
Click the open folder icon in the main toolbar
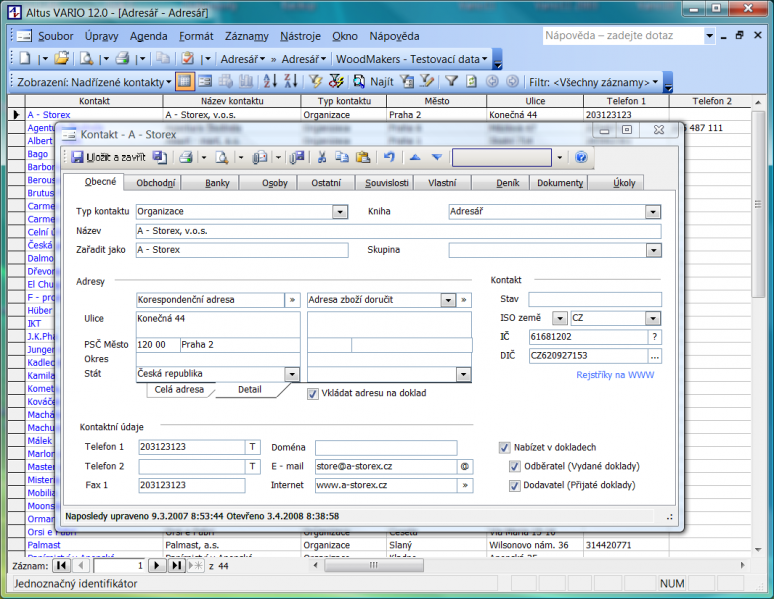[62, 59]
